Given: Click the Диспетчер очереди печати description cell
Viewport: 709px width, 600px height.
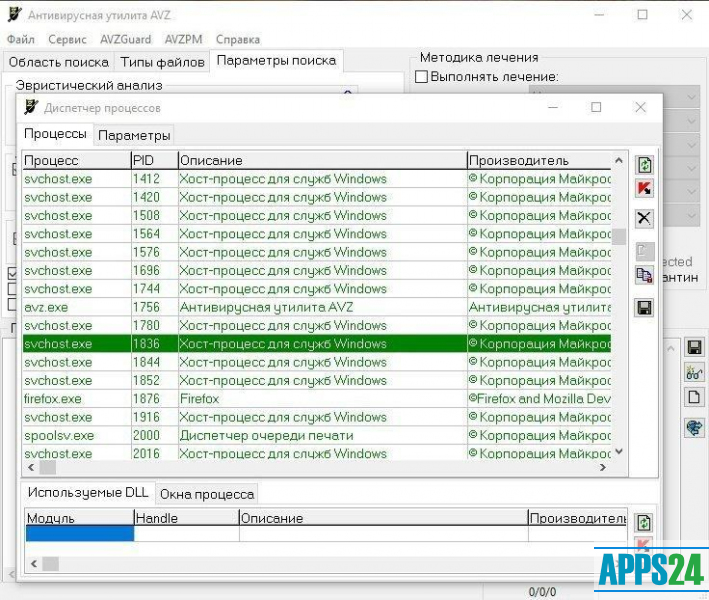Looking at the screenshot, I should coord(322,435).
